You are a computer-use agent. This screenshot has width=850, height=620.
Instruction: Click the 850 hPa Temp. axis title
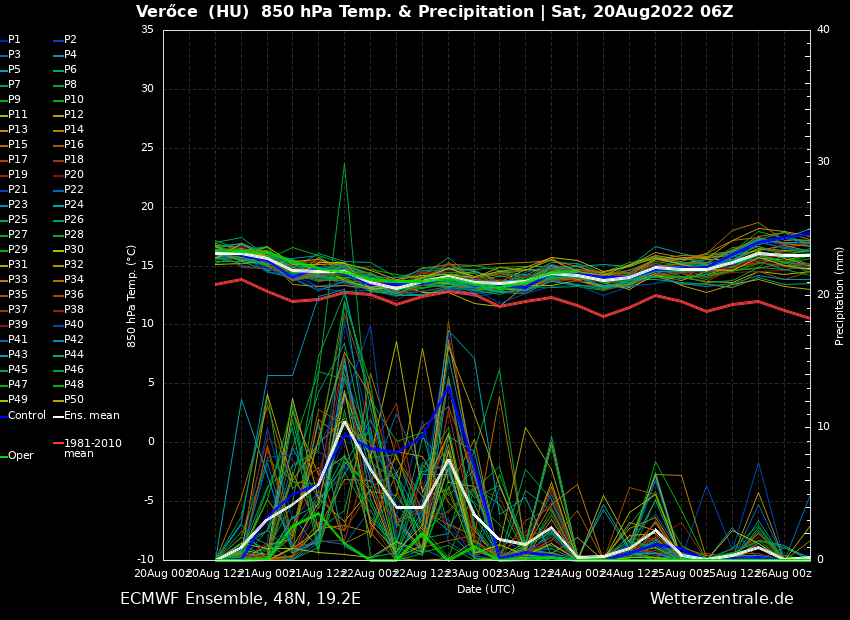click(x=132, y=295)
